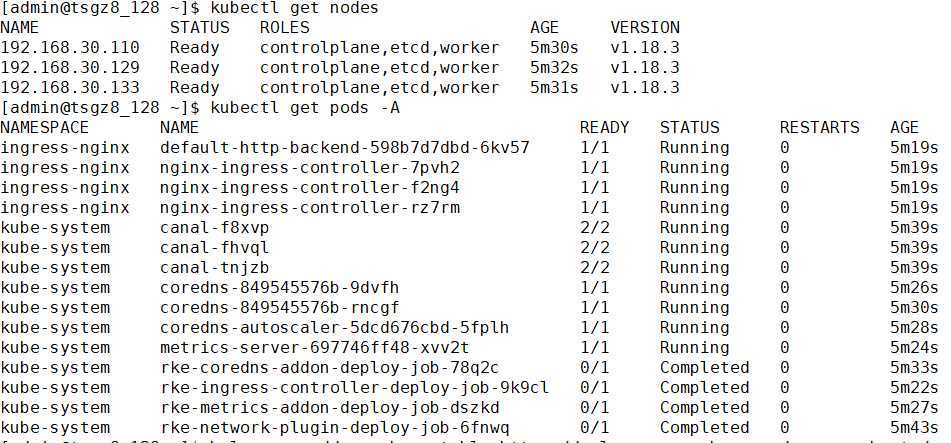Click pod nginx-ingress-controller-rz7rm
Viewport: 951px width, 443px height.
tap(310, 208)
